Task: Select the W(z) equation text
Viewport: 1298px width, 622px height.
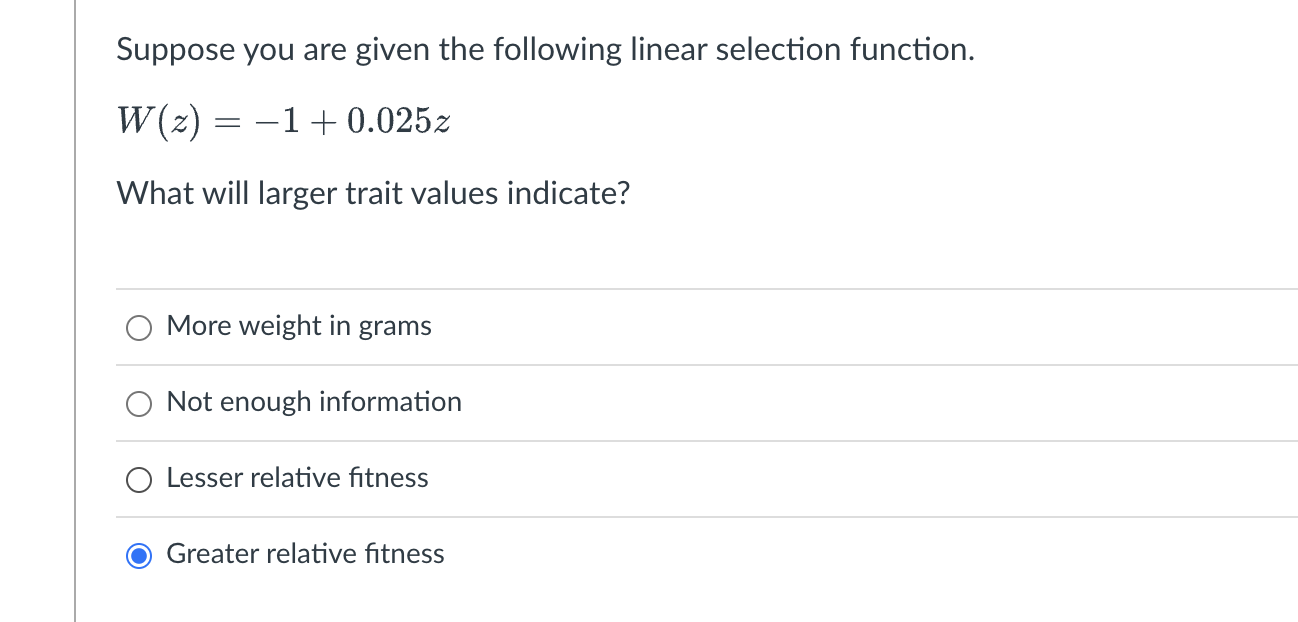Action: tap(283, 119)
